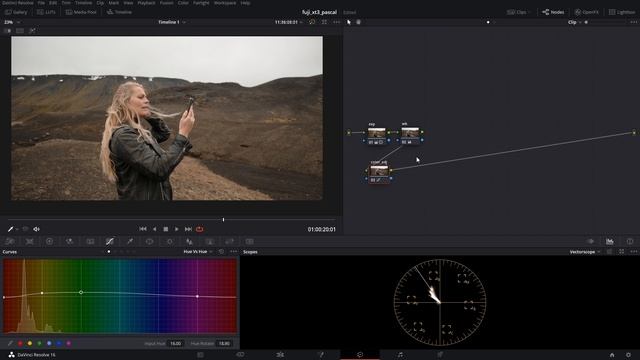Open the 3D stereoscopic palette
640x360 pixels.
pyautogui.click(x=249, y=241)
